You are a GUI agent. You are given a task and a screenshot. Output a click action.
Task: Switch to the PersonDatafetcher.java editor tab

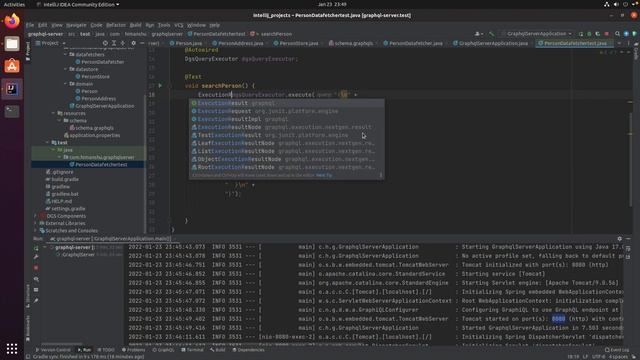pyautogui.click(x=413, y=43)
